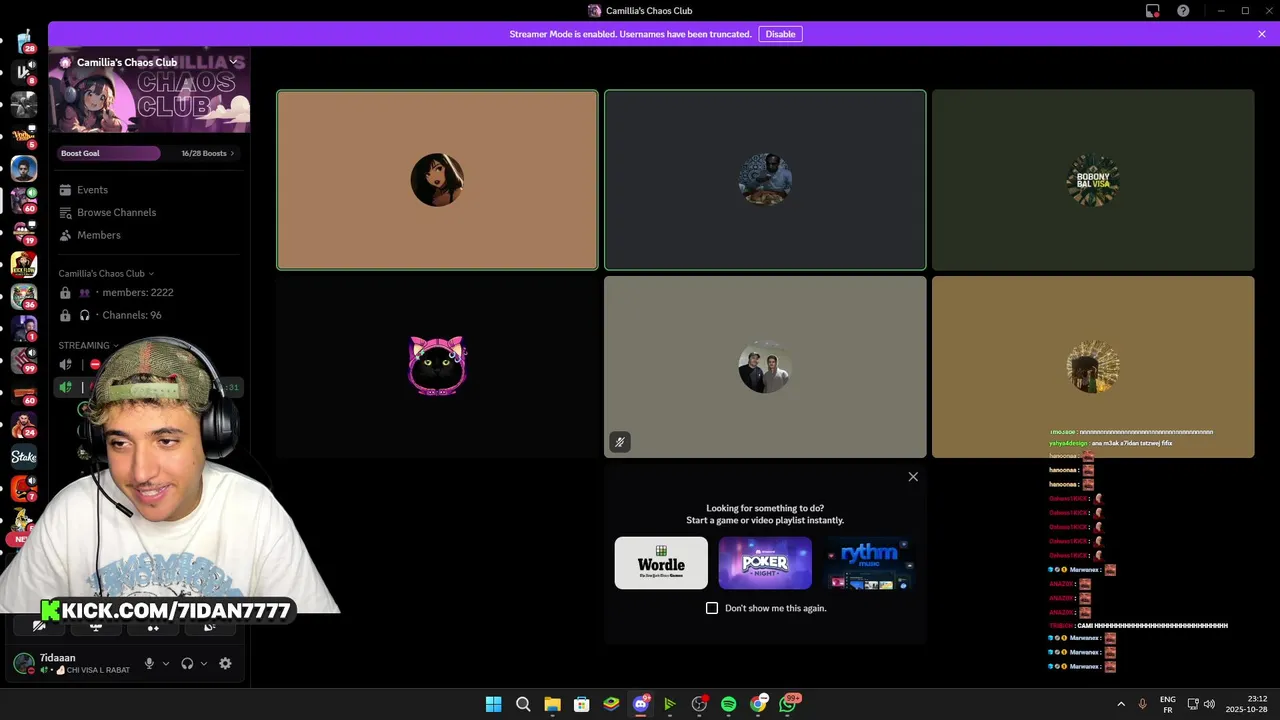This screenshot has width=1280, height=720.
Task: Open headphones output options arrow
Action: [x=204, y=663]
